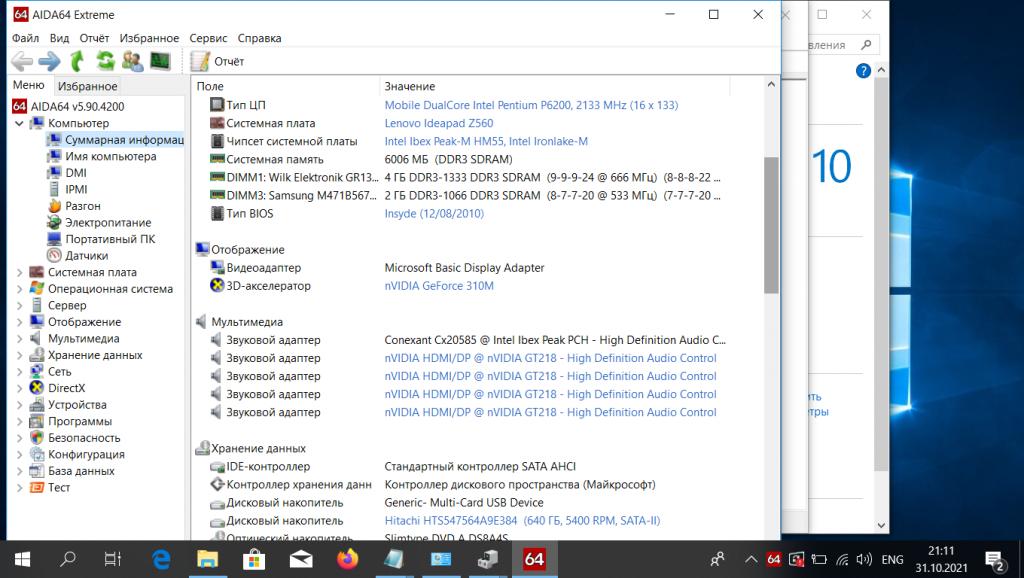
Task: Click the green Refresh toolbar icon
Action: (105, 61)
